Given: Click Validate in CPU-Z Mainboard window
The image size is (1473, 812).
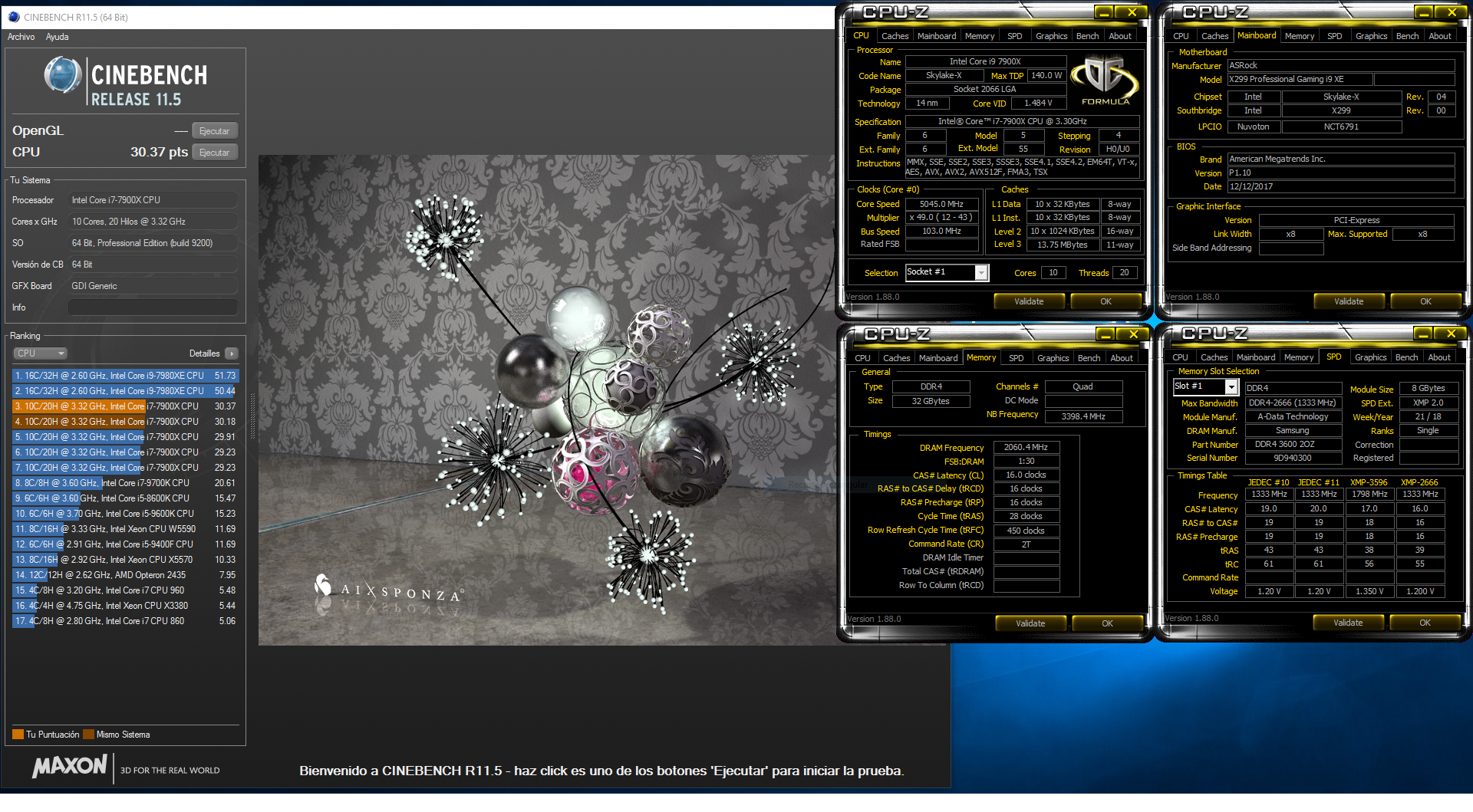Looking at the screenshot, I should click(1348, 301).
